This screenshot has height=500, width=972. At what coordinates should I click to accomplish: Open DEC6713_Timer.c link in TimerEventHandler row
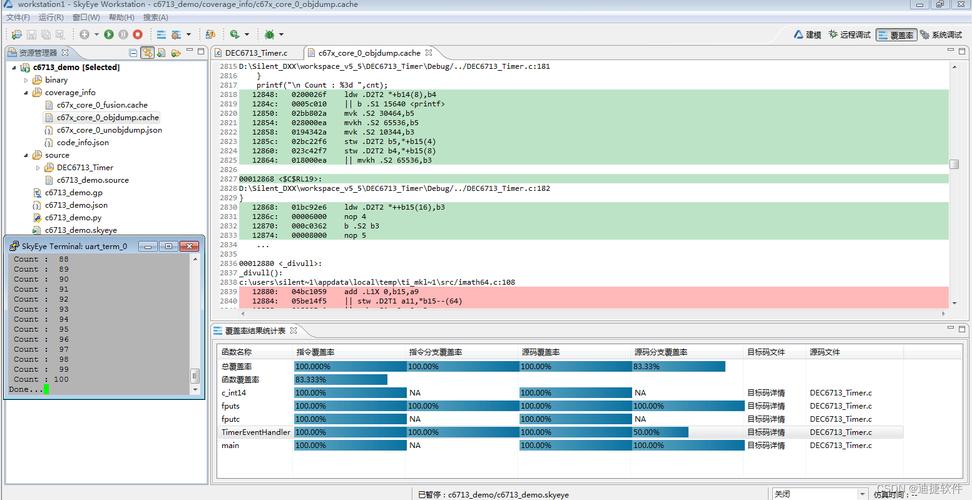840,432
